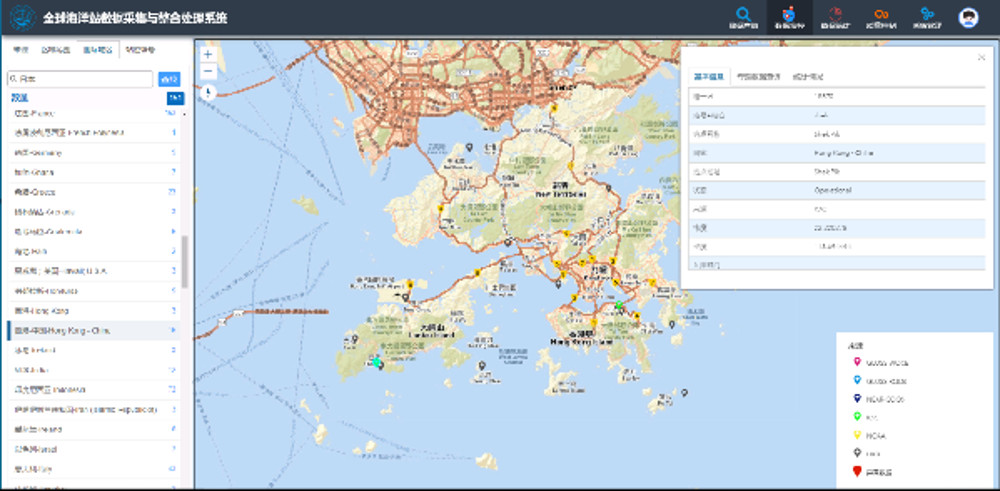Open the third tab in station info panel

click(807, 76)
